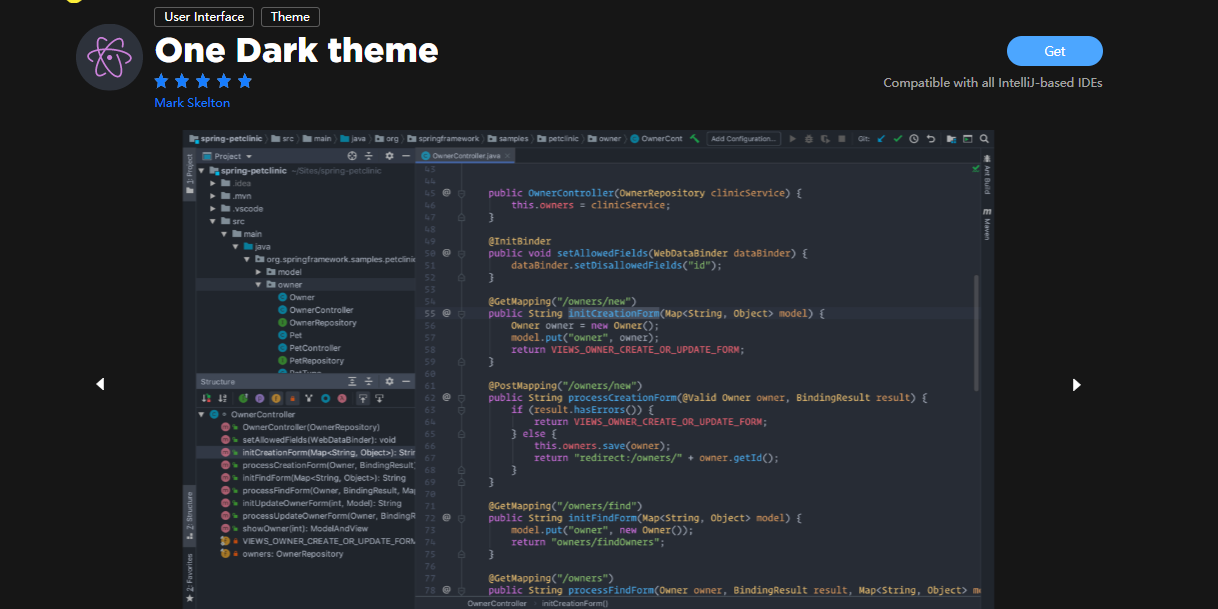The height and width of the screenshot is (609, 1218).
Task: Open the Maven side tab
Action: [x=987, y=225]
